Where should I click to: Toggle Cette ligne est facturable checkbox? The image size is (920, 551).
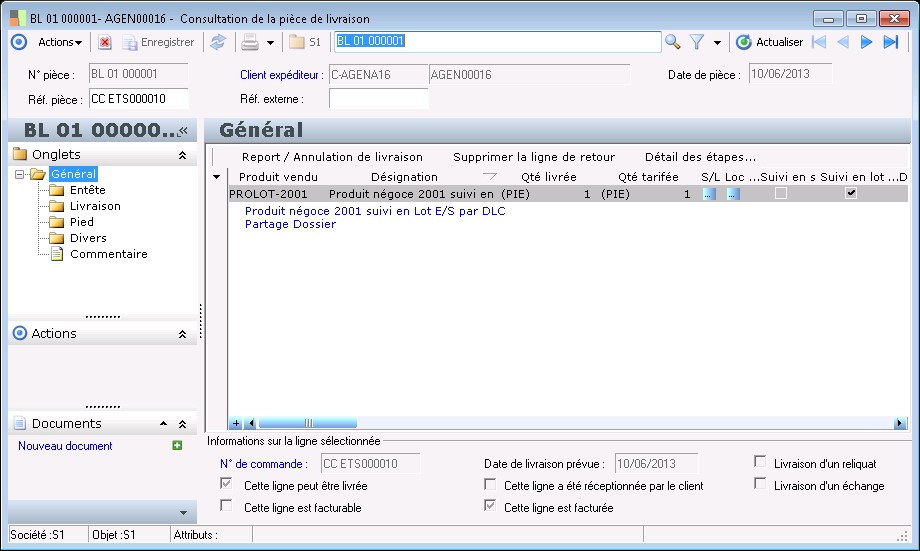tap(226, 505)
